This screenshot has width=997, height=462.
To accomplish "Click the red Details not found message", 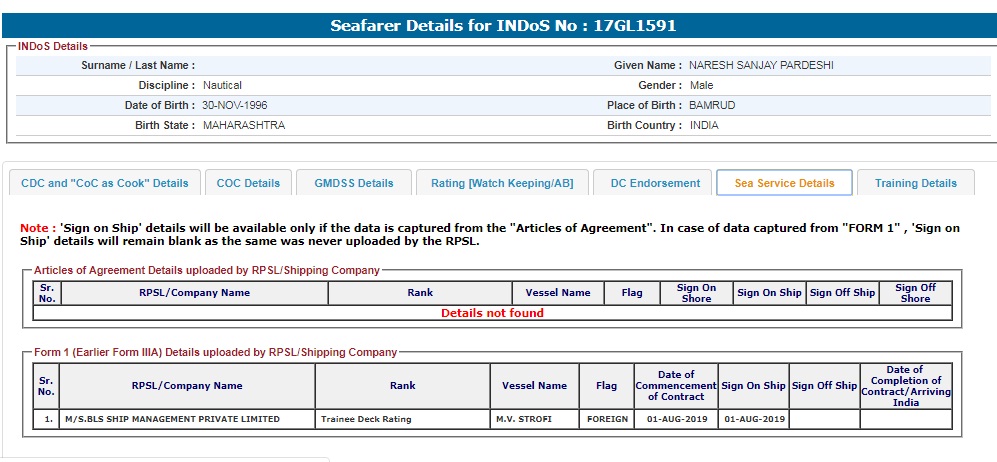I will pos(492,313).
